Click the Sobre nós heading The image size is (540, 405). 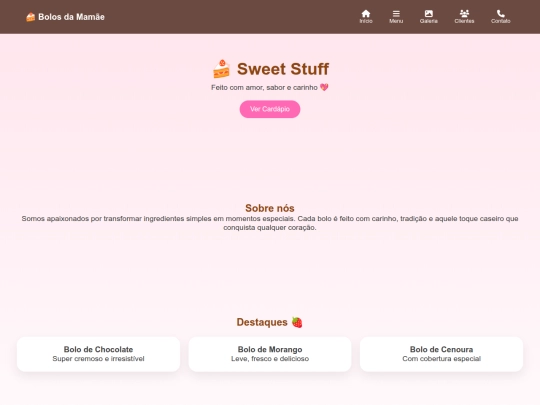pos(270,208)
